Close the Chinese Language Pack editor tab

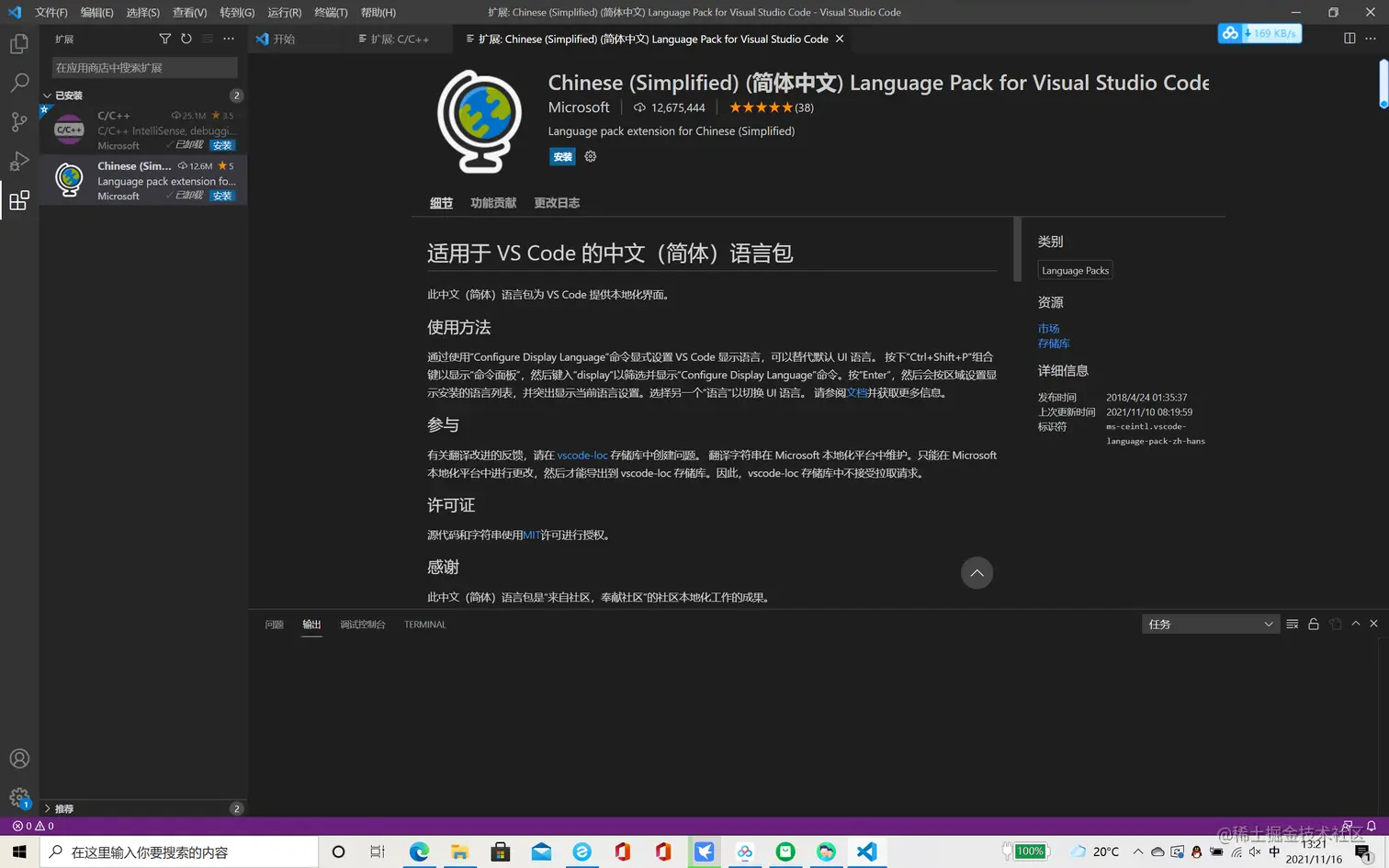pos(840,39)
